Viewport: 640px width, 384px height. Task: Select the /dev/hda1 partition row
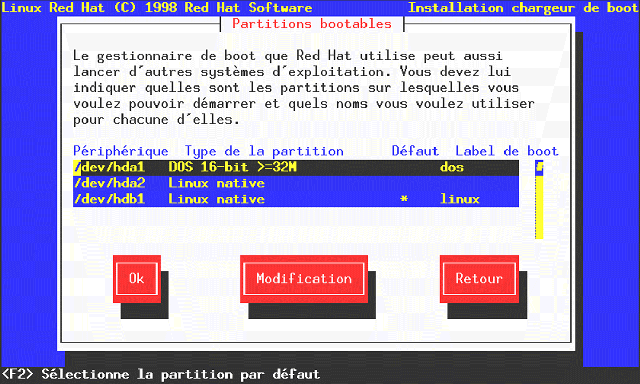pyautogui.click(x=296, y=167)
